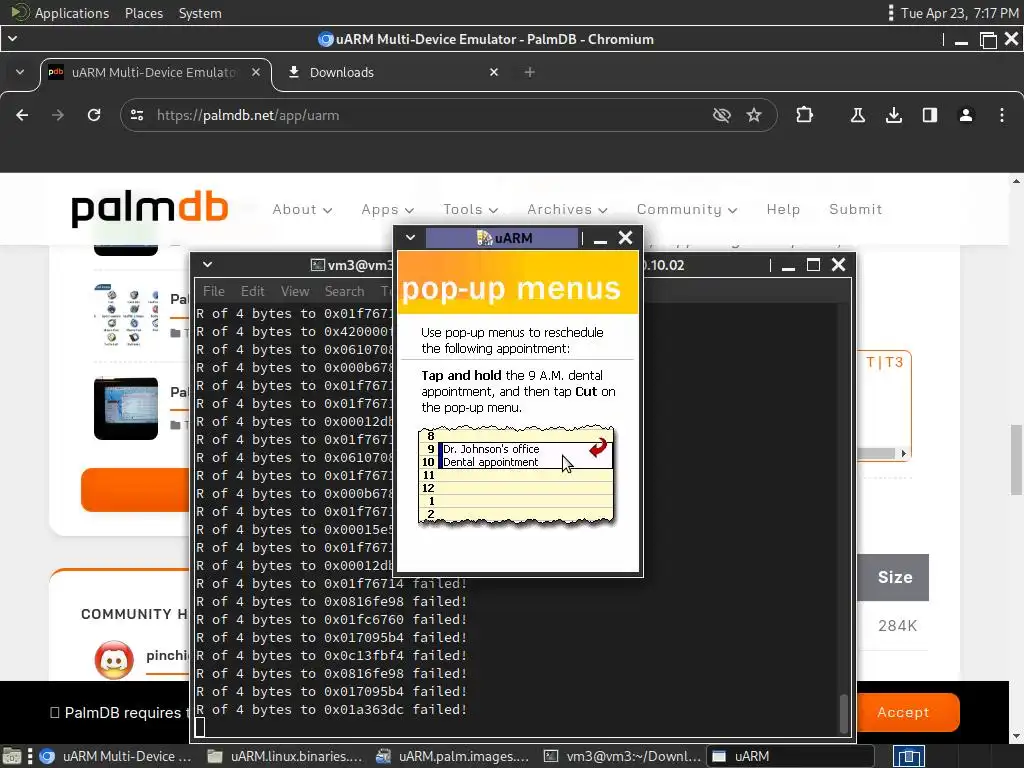Open the terminal Edit menu
Viewport: 1024px width, 768px height.
(x=252, y=291)
